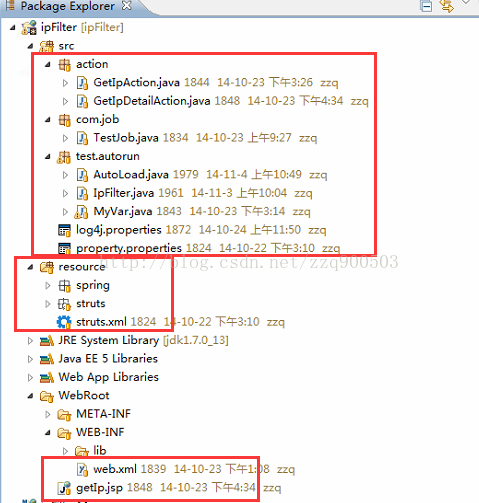Click the GetIpDetailAction.java file icon

coord(82,101)
